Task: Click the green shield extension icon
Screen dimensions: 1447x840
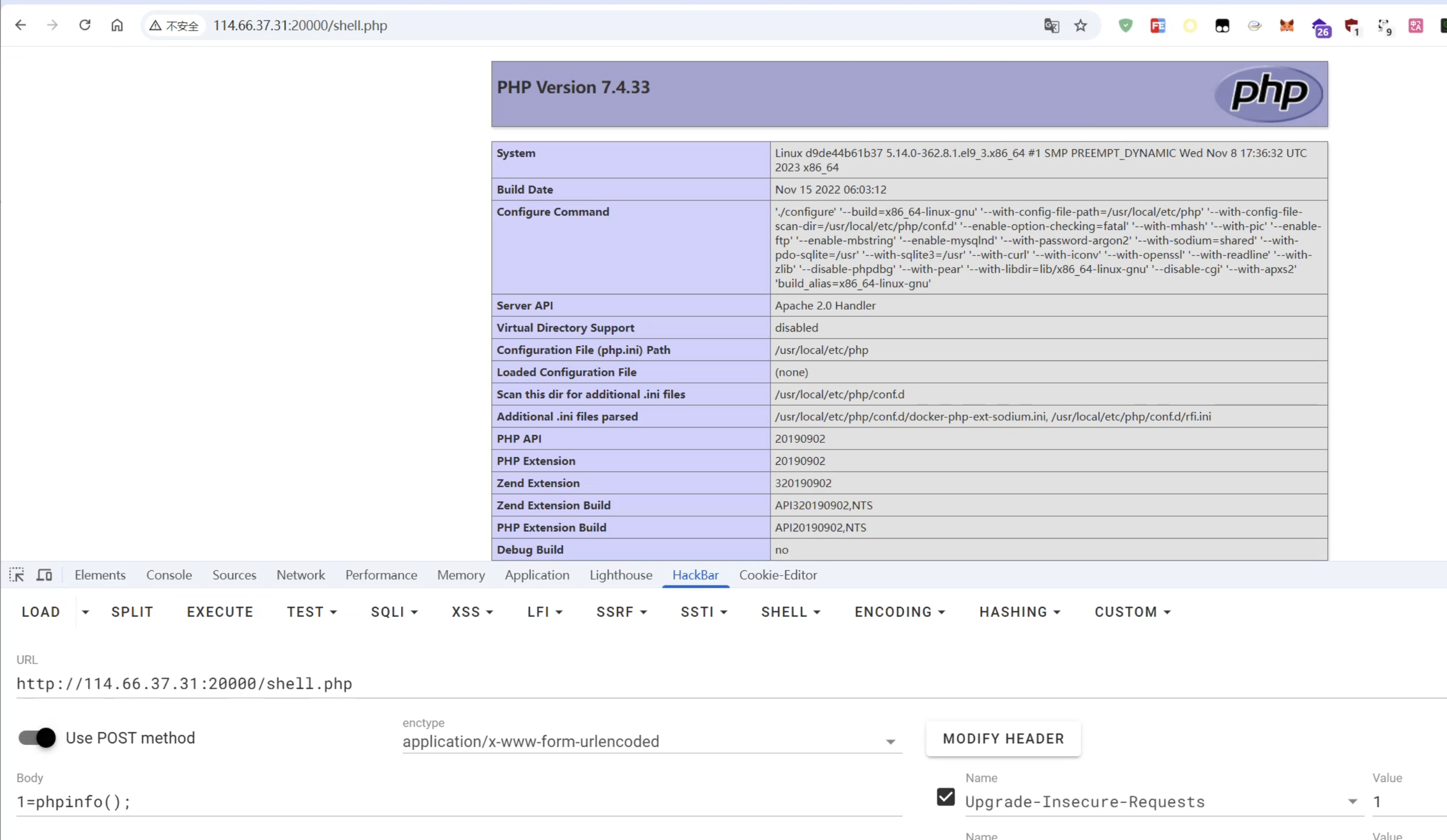Action: tap(1126, 25)
